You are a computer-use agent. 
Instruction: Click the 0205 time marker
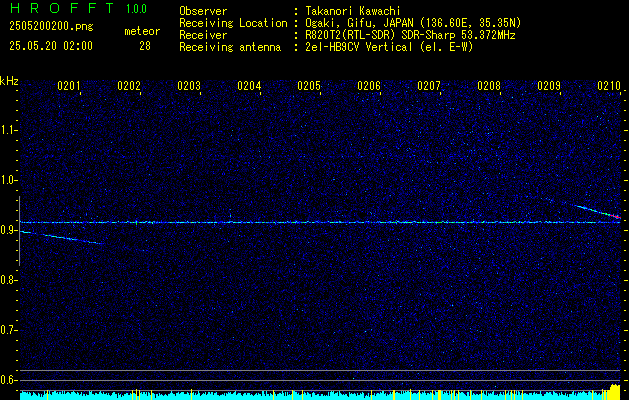click(309, 85)
